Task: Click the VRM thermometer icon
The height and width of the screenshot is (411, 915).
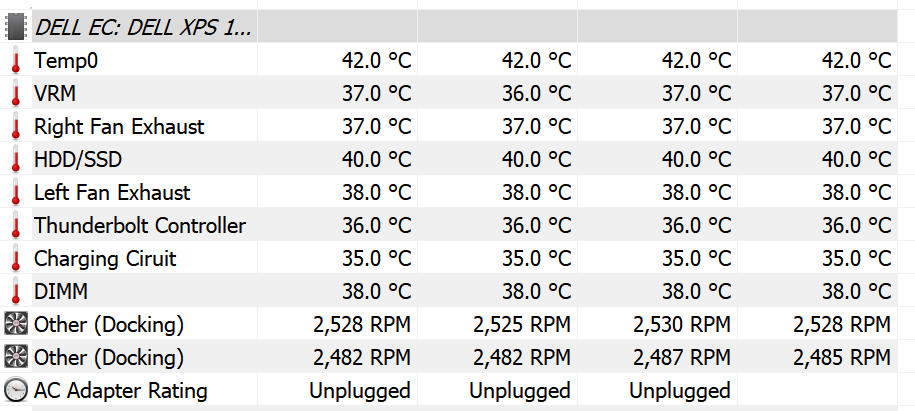Action: [16, 93]
